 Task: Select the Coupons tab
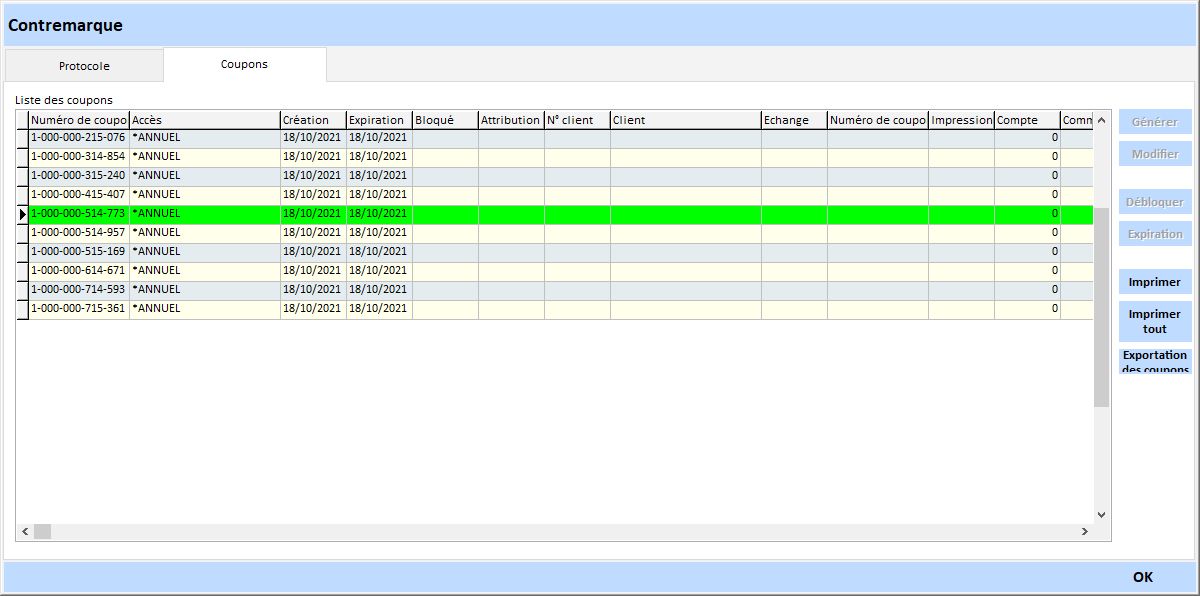point(244,64)
